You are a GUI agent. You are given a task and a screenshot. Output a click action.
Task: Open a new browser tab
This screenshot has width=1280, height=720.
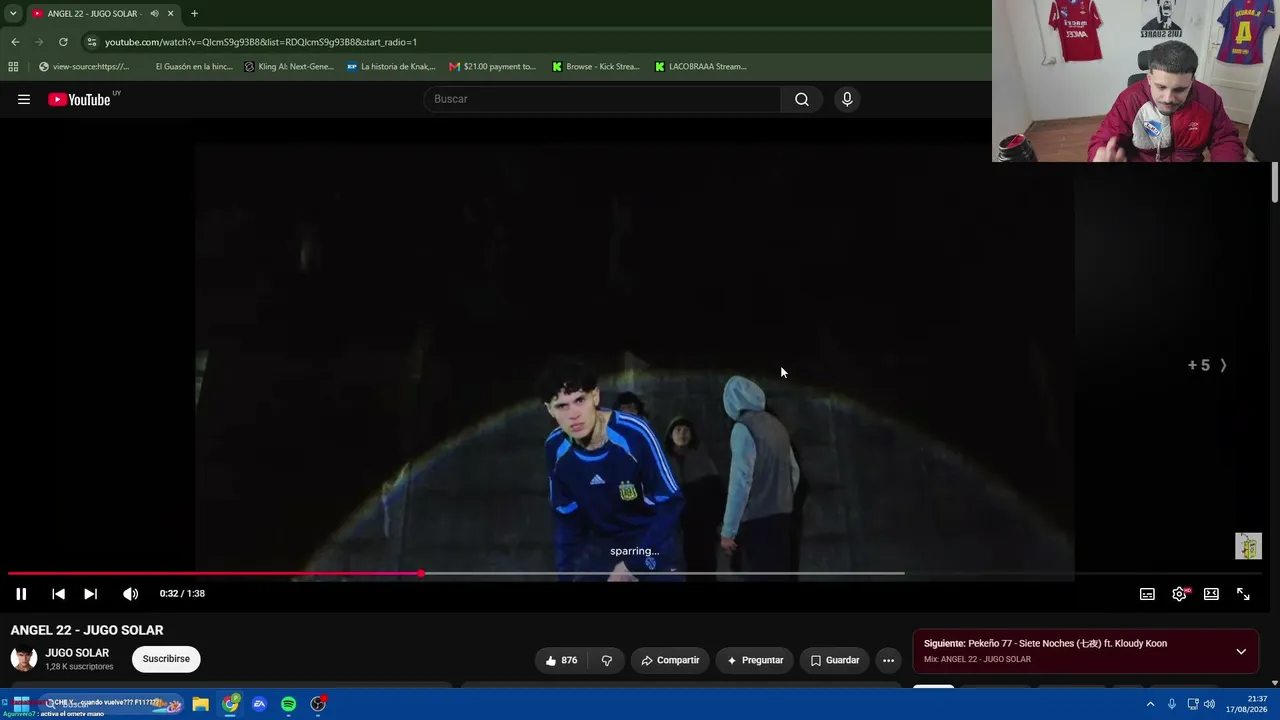coord(194,14)
